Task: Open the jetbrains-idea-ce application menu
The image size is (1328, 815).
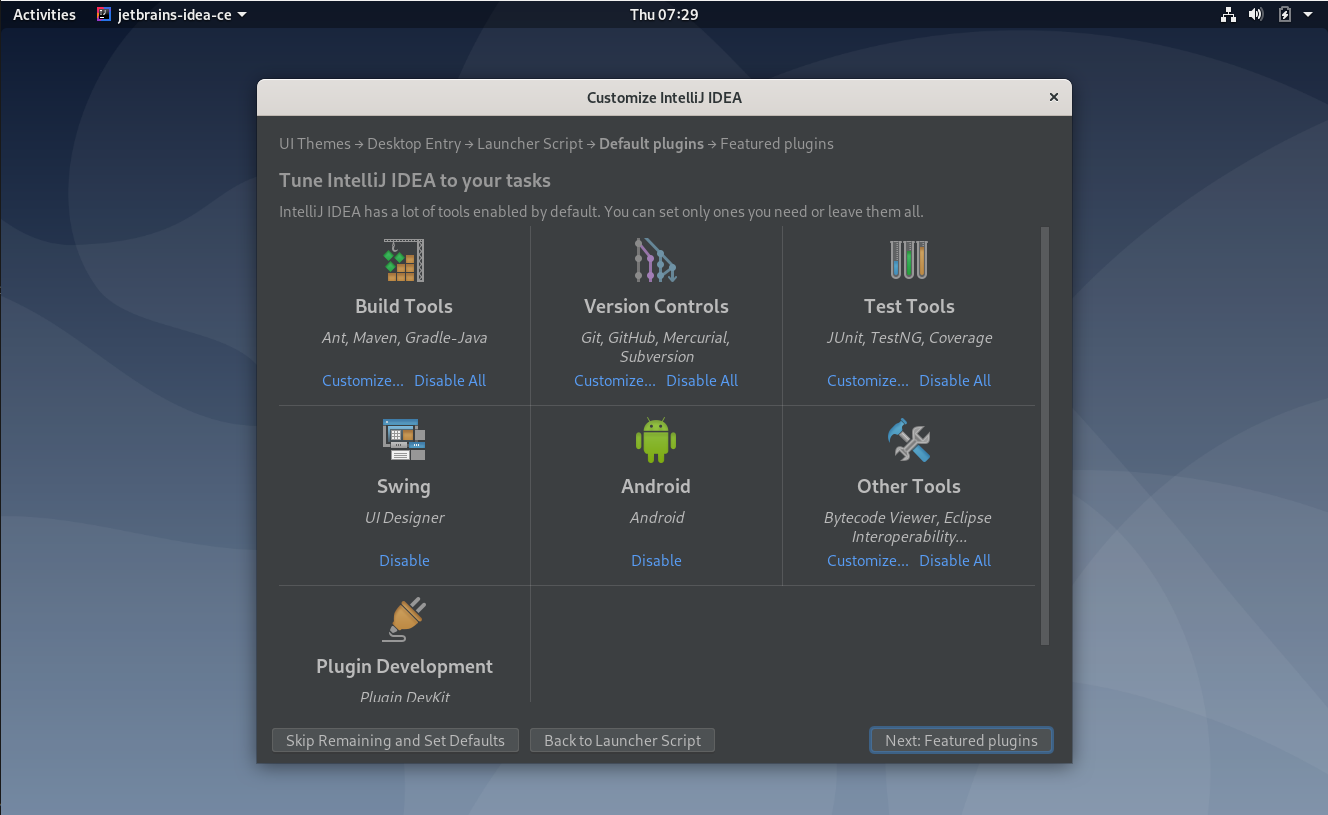Action: (172, 14)
